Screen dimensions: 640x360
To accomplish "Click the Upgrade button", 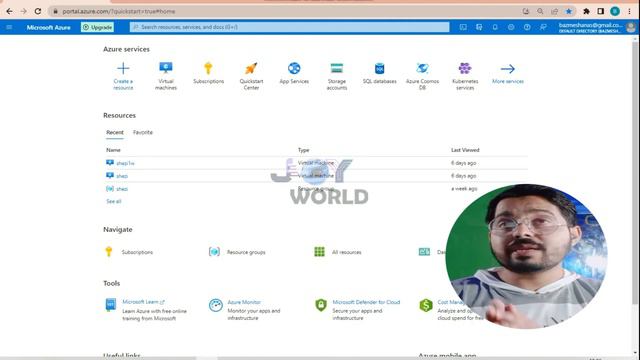I will pyautogui.click(x=97, y=27).
